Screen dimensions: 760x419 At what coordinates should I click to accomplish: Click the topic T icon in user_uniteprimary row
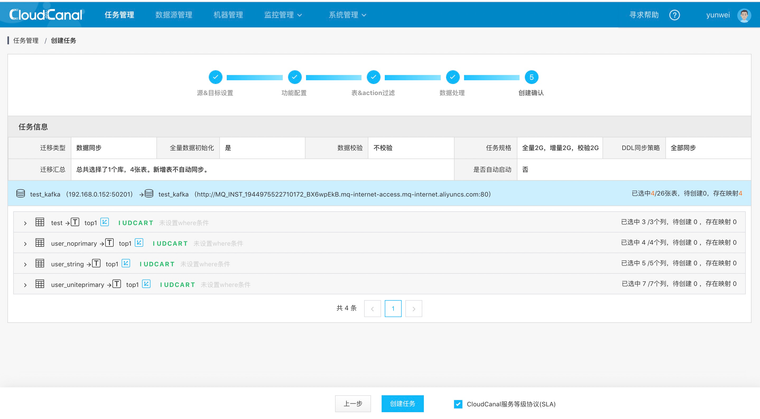tap(117, 284)
